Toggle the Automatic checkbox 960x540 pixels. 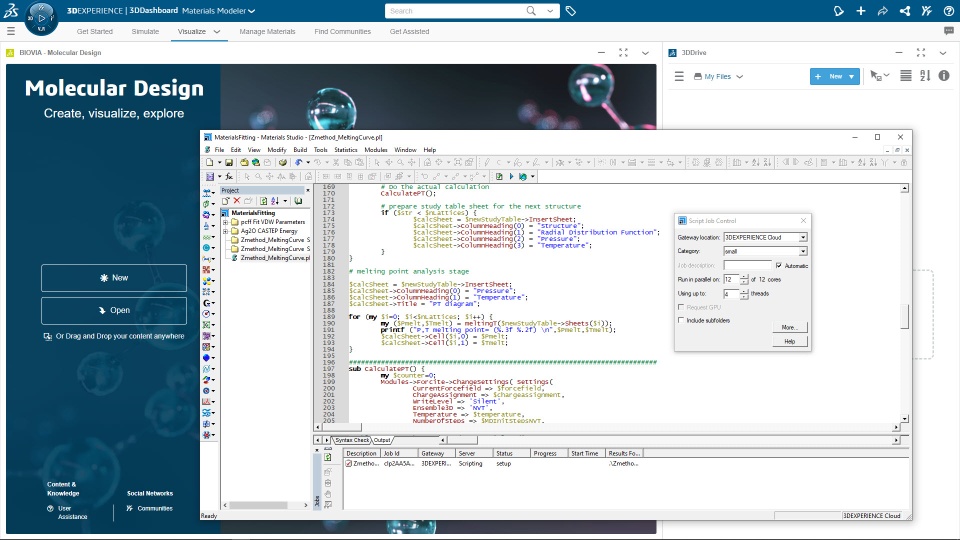click(779, 266)
